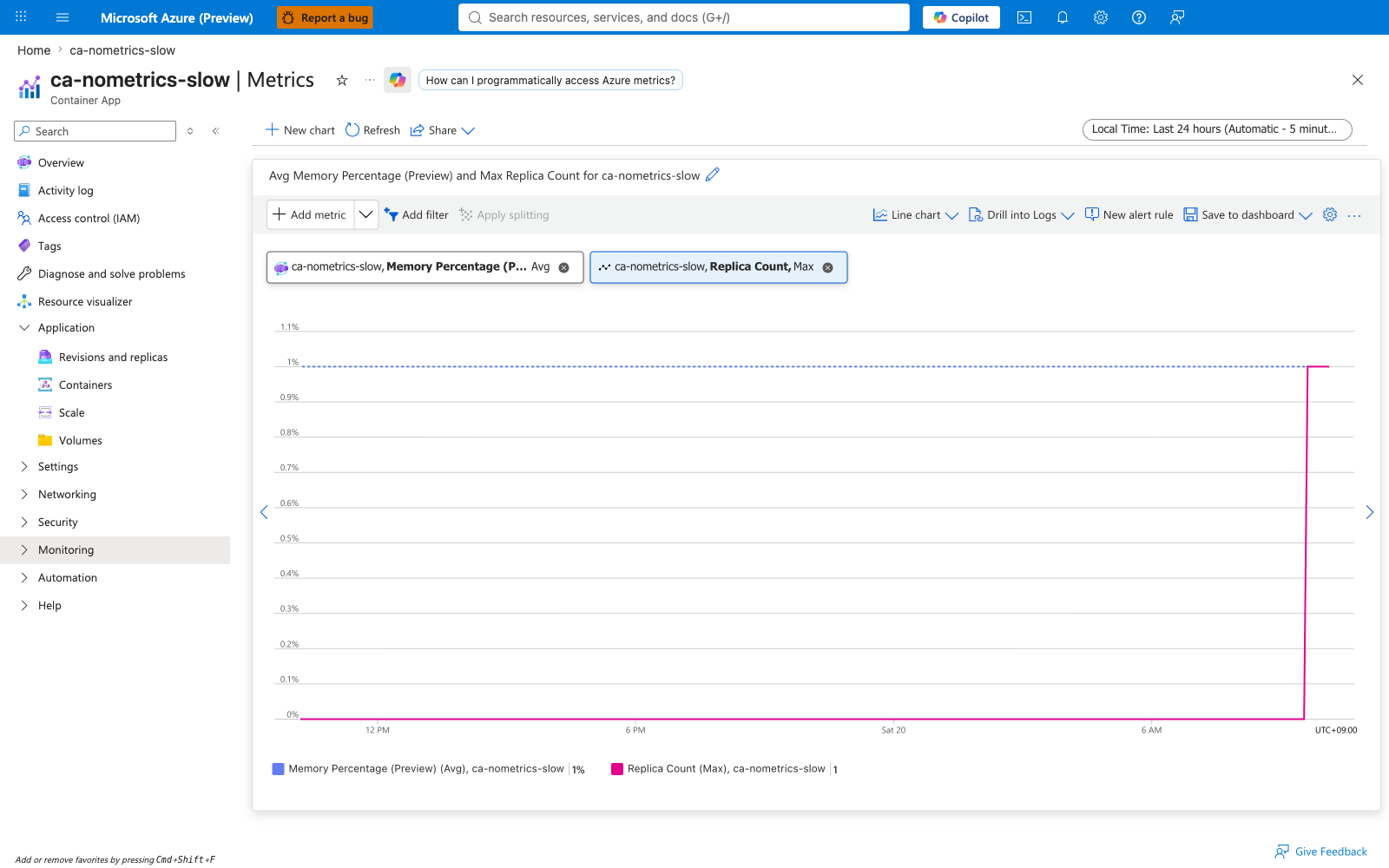Image resolution: width=1389 pixels, height=868 pixels.
Task: Focus the global search resources box
Action: tap(684, 17)
